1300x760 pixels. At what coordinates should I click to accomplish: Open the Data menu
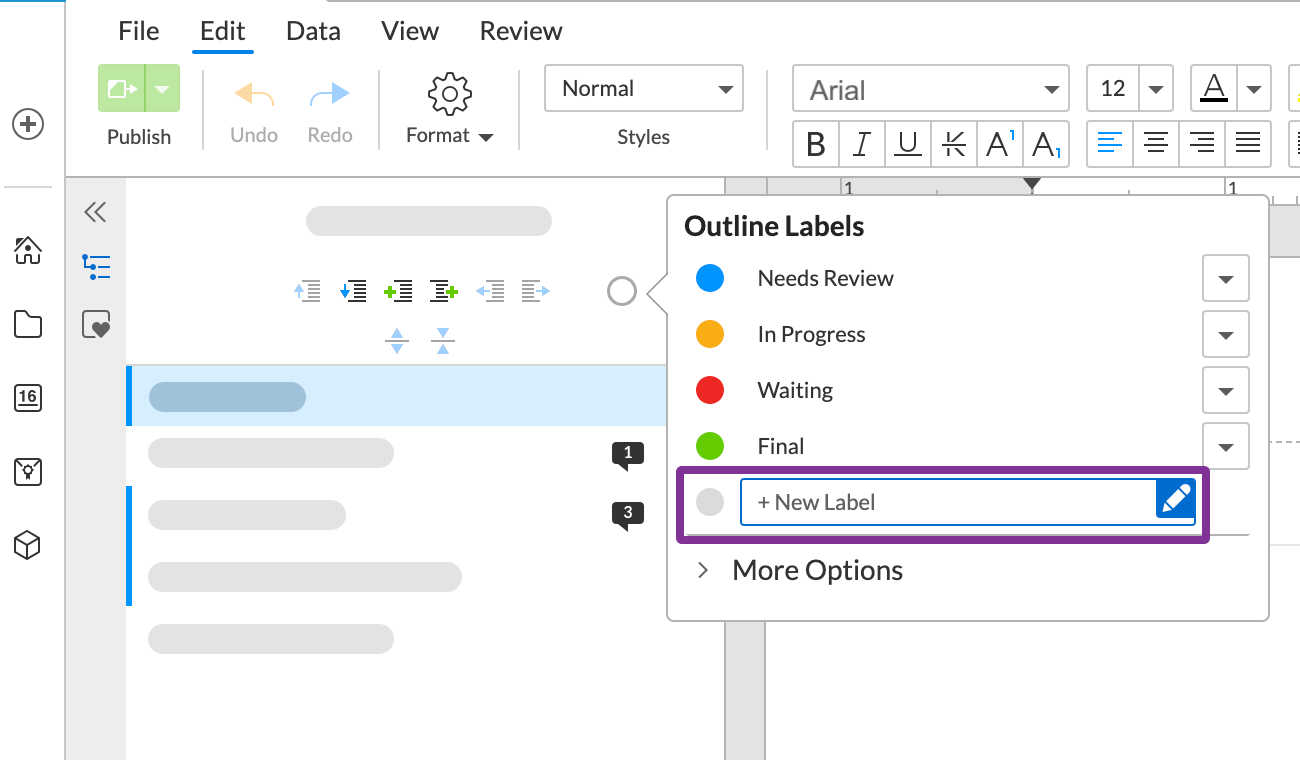coord(313,31)
